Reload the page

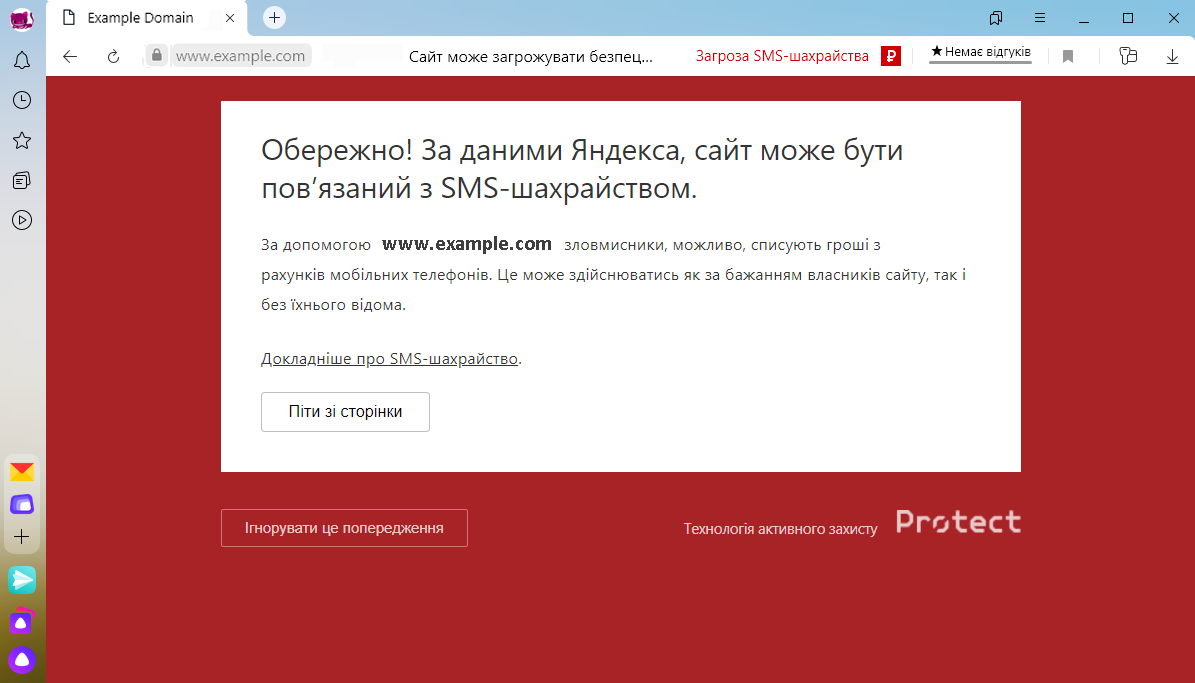click(114, 56)
